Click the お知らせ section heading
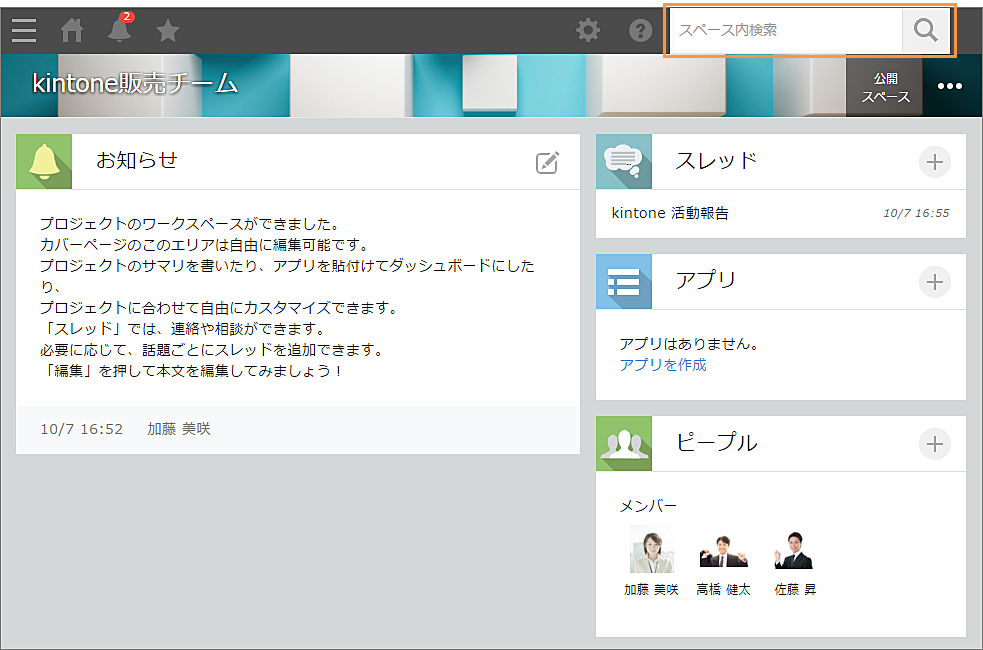 [x=137, y=160]
